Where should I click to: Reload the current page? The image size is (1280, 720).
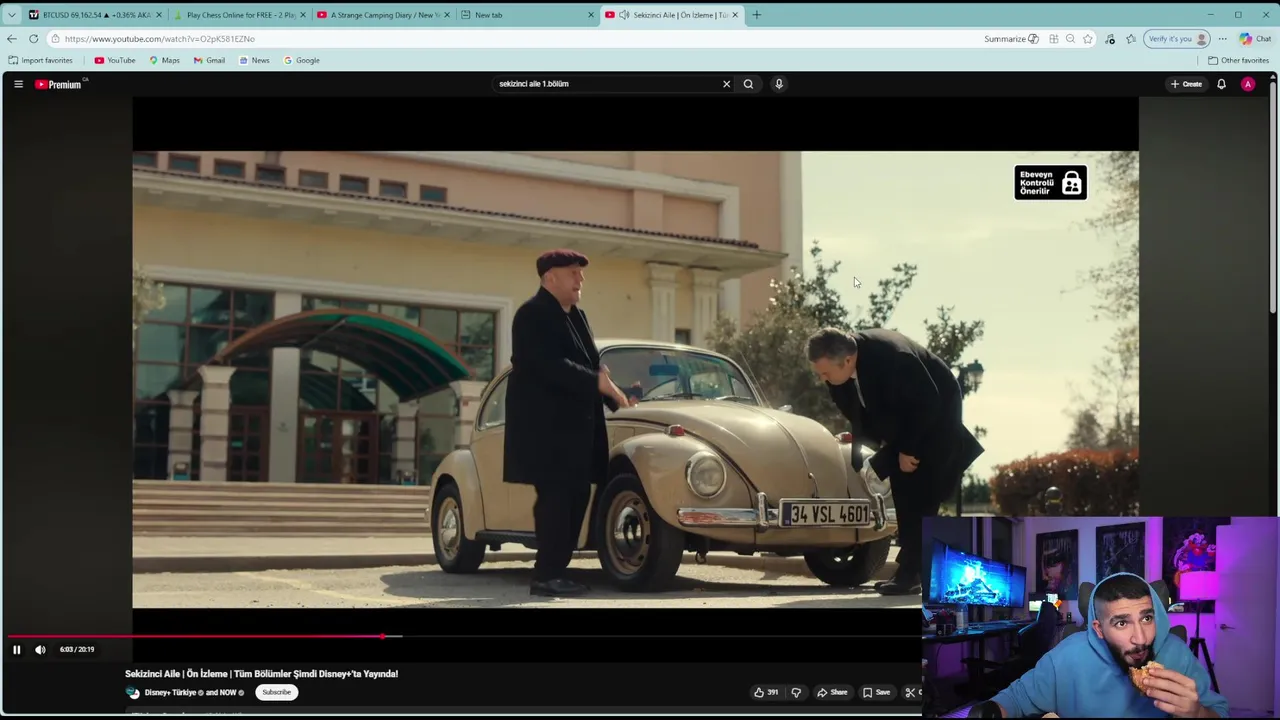click(x=33, y=39)
